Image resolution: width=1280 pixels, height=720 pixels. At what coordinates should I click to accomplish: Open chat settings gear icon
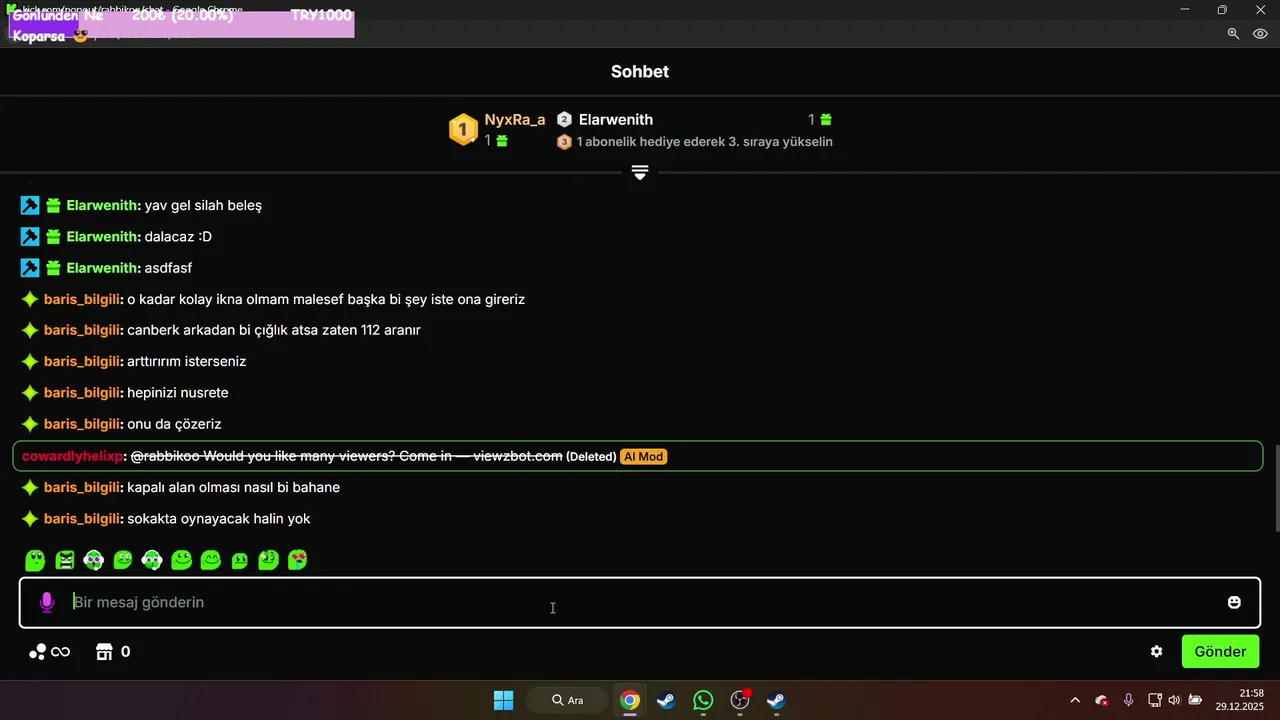(1156, 651)
